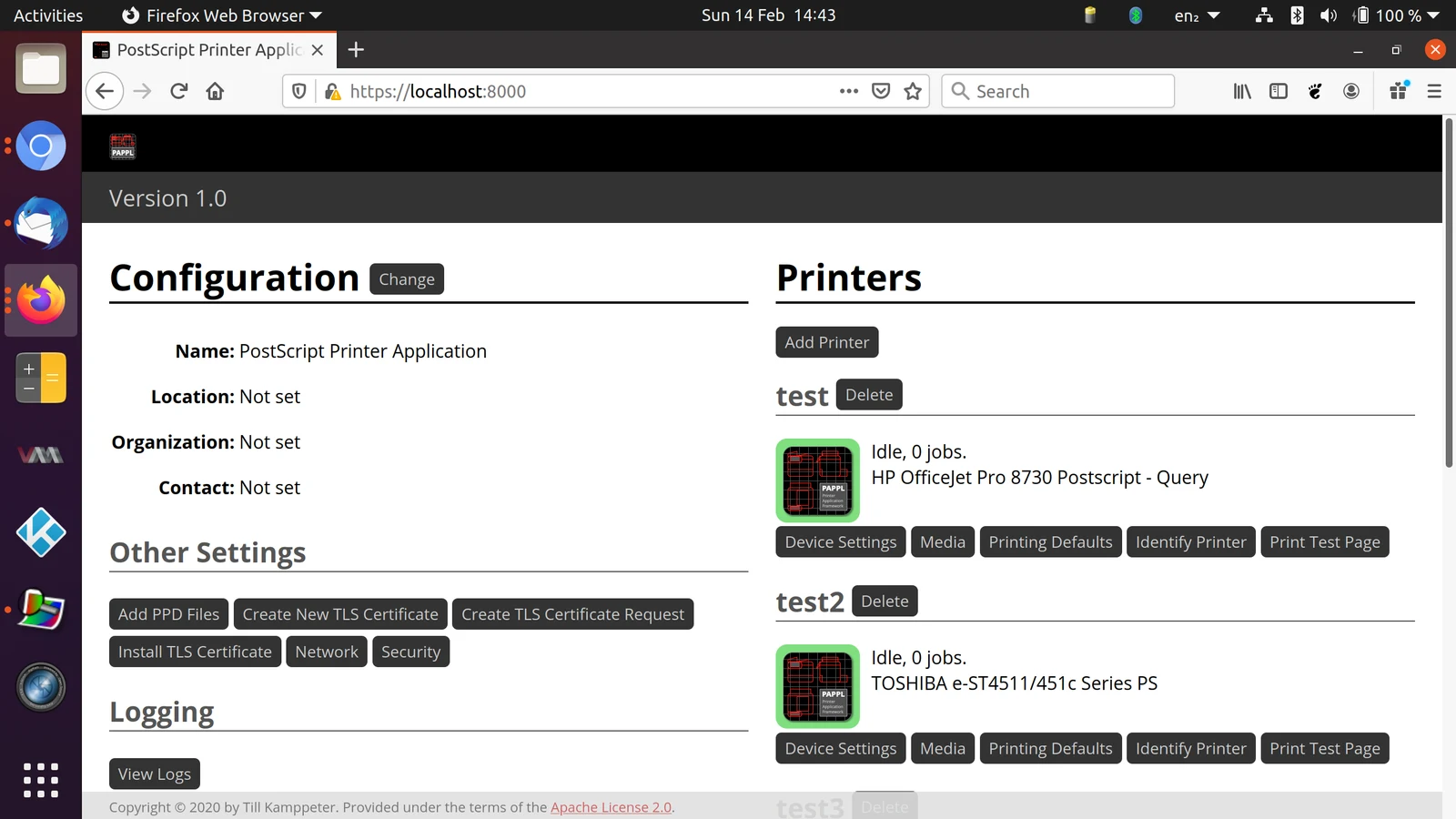Click the Change configuration button
The width and height of the screenshot is (1456, 819).
(x=407, y=279)
